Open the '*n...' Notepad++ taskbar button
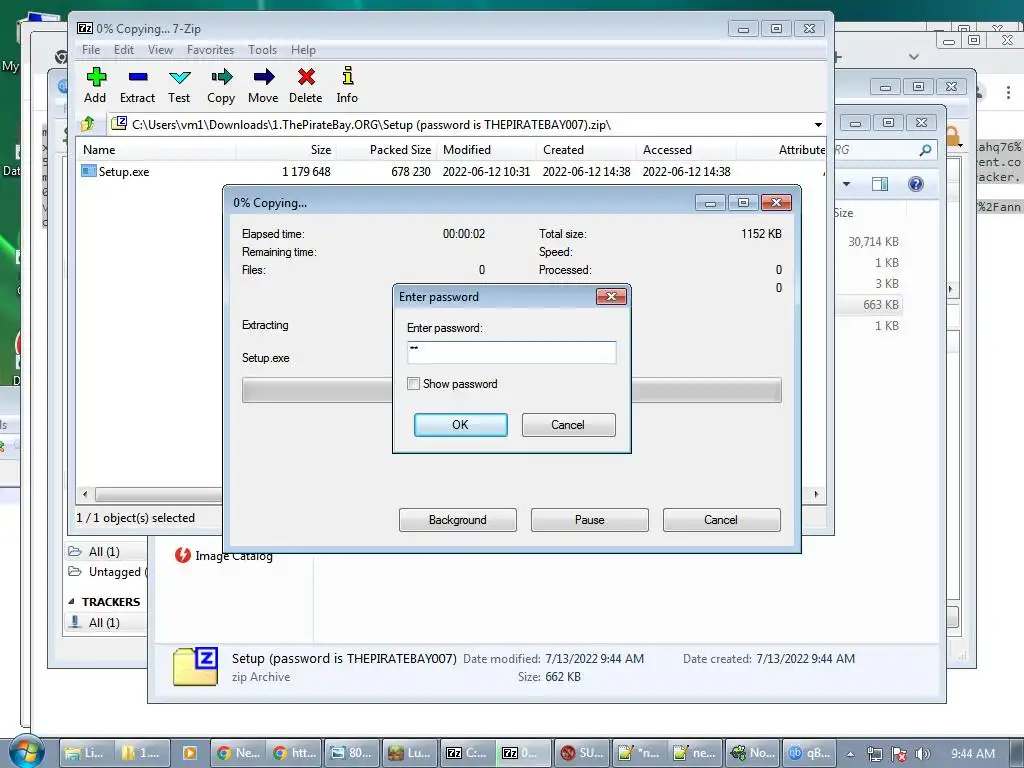 (x=639, y=753)
